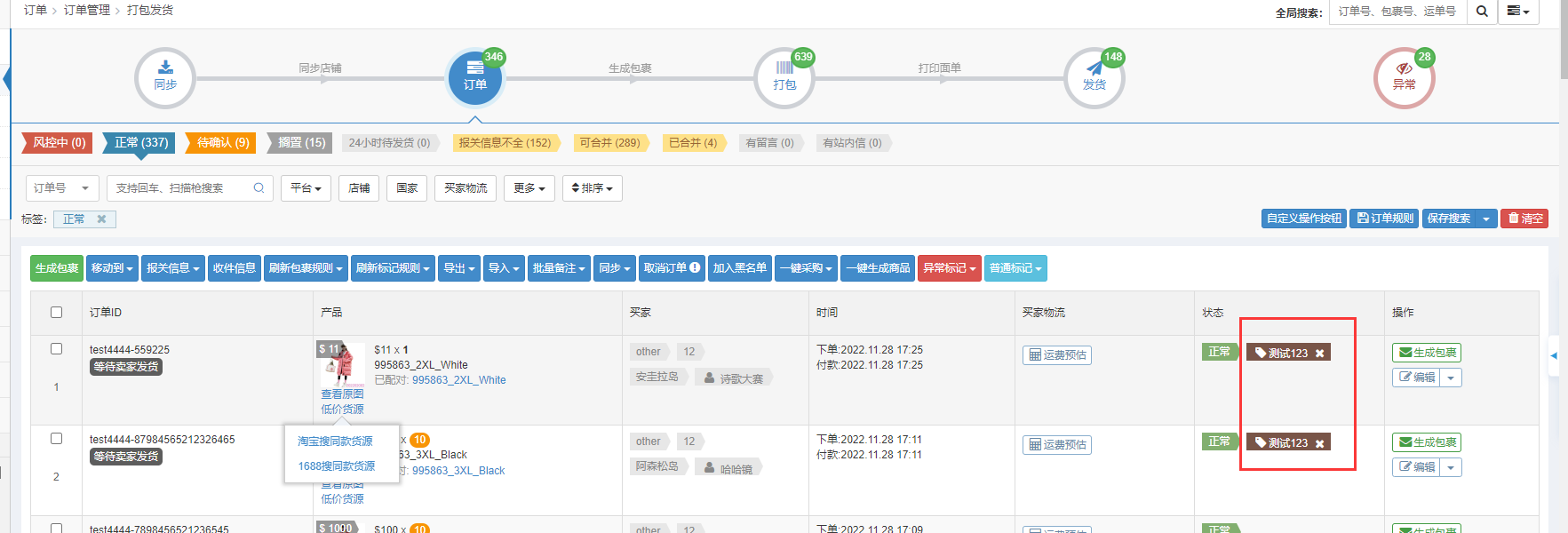This screenshot has height=533, width=1568.
Task: Click the global search magnifier icon
Action: pyautogui.click(x=1482, y=12)
